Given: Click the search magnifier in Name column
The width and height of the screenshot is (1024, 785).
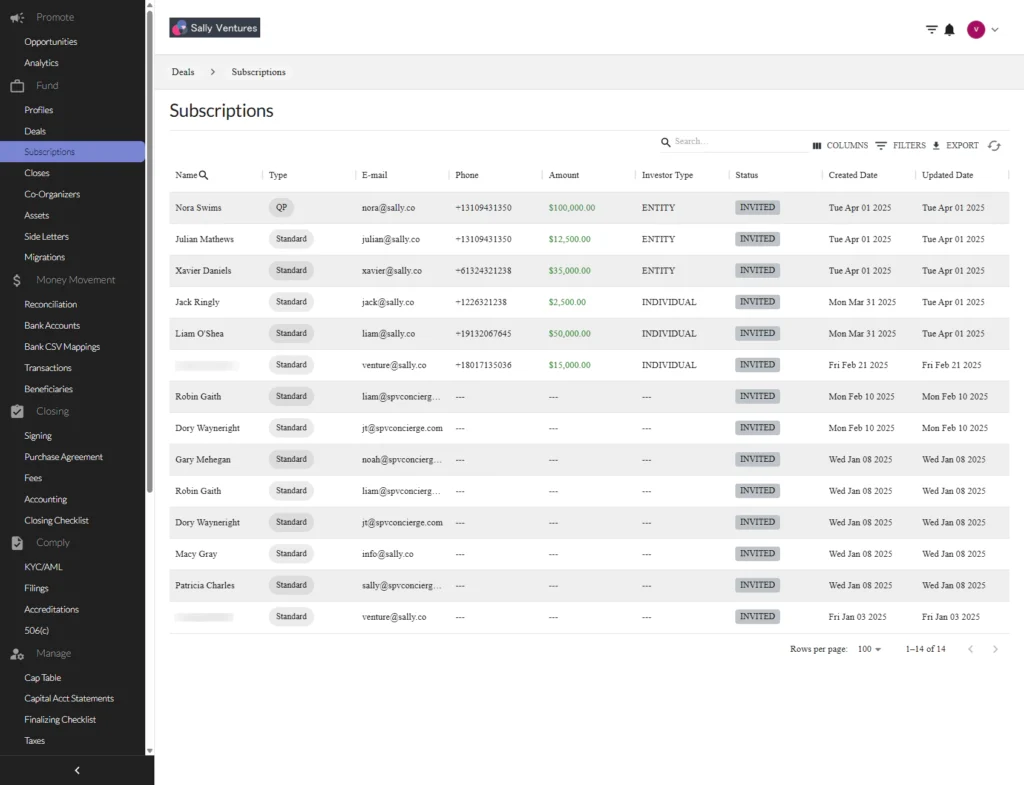Looking at the screenshot, I should 204,175.
